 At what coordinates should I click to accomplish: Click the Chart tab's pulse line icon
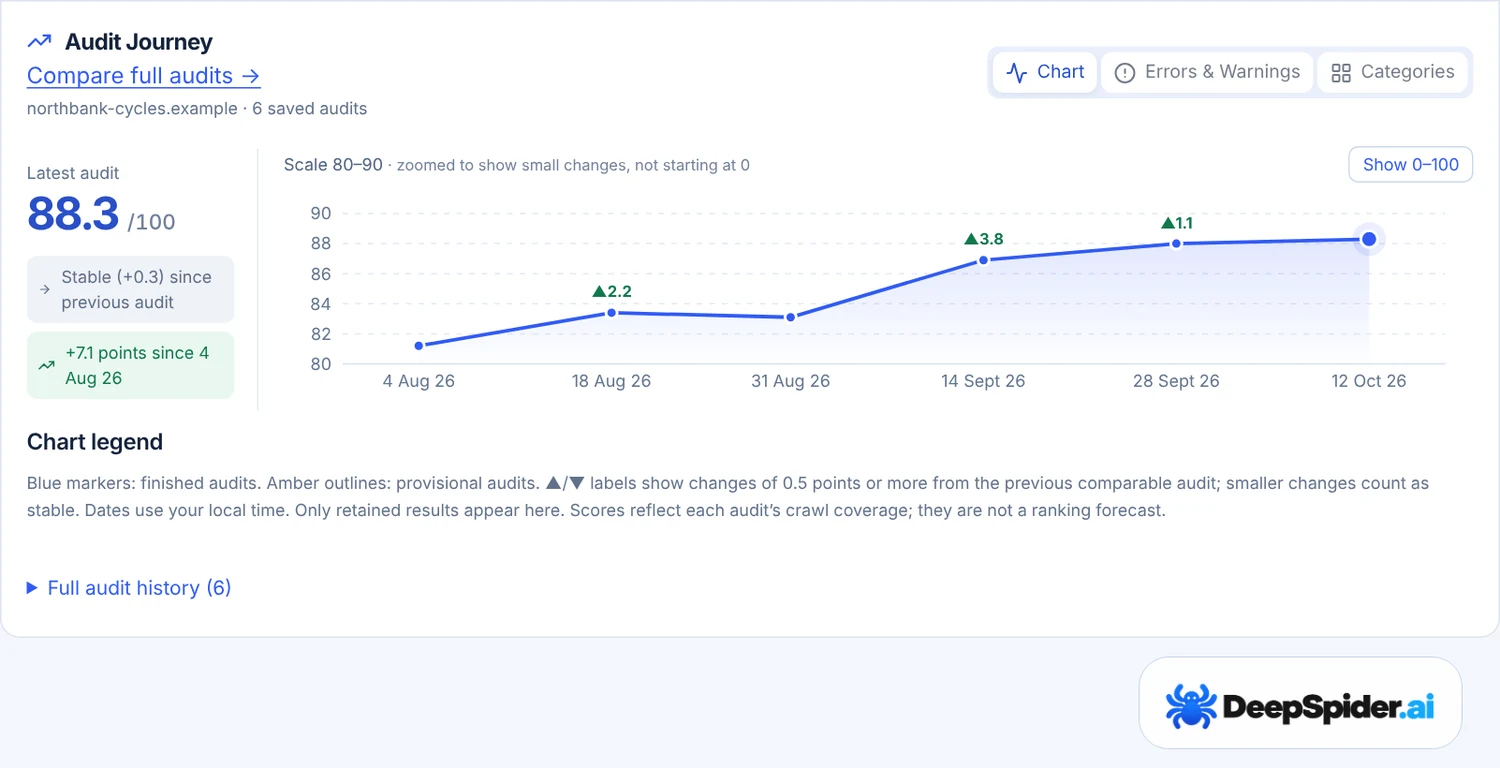tap(1017, 72)
